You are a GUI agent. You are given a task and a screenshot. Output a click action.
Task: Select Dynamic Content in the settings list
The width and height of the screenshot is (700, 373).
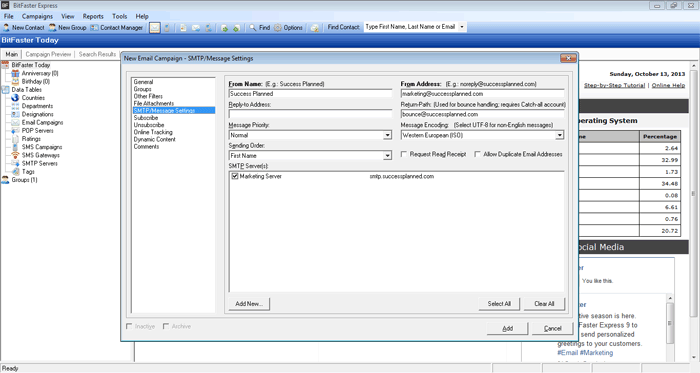pyautogui.click(x=154, y=139)
